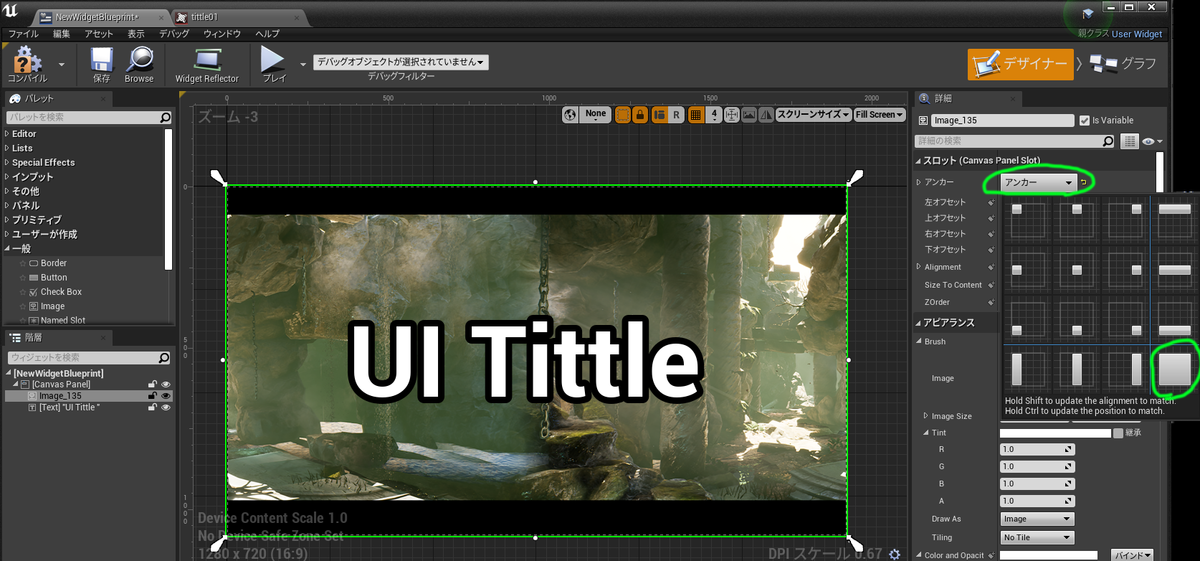Click the globe localization icon in viewport toolbar
The width and height of the screenshot is (1200, 561).
(x=570, y=115)
